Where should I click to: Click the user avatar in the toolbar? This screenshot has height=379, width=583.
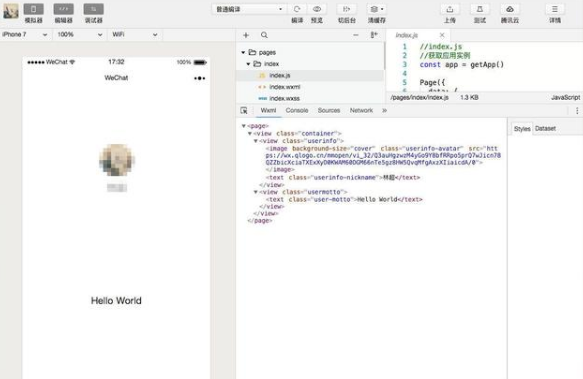[10, 11]
